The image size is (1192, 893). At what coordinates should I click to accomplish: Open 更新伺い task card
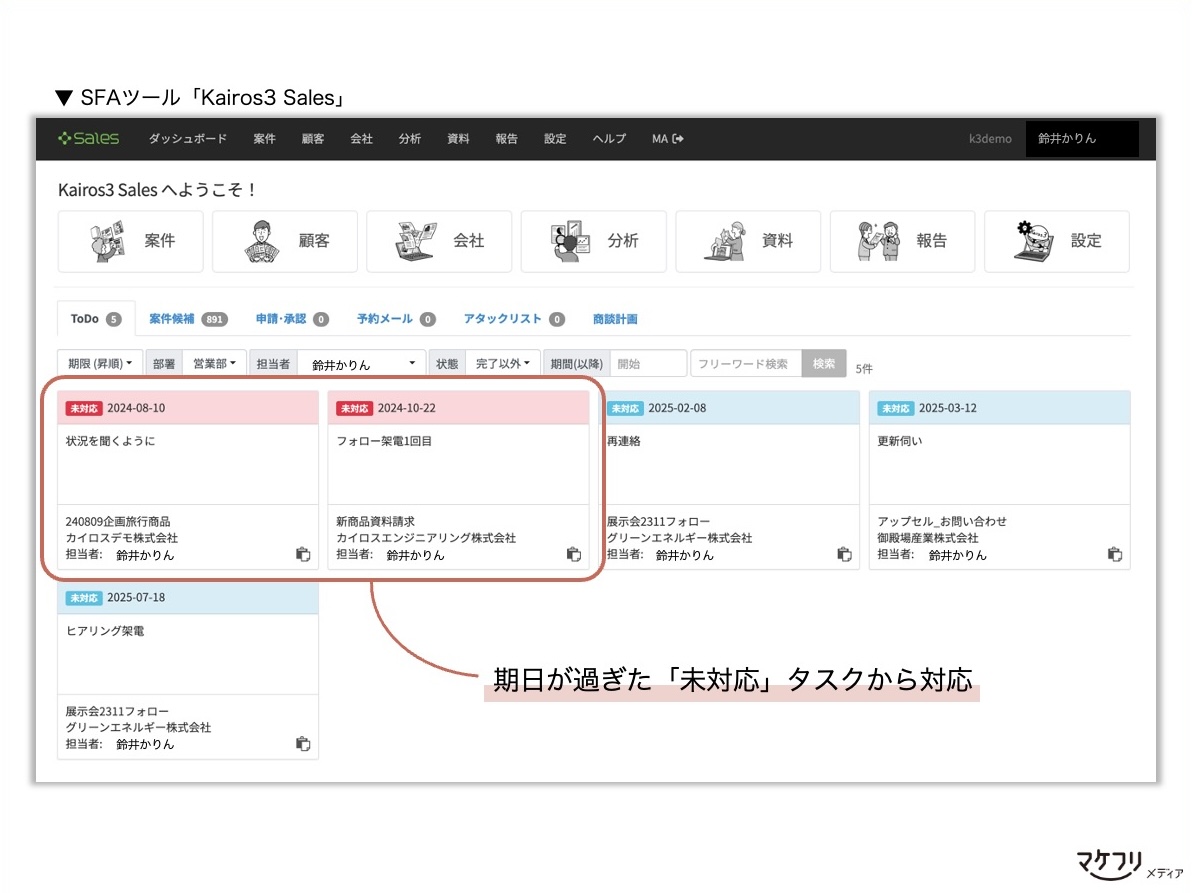[x=1000, y=480]
